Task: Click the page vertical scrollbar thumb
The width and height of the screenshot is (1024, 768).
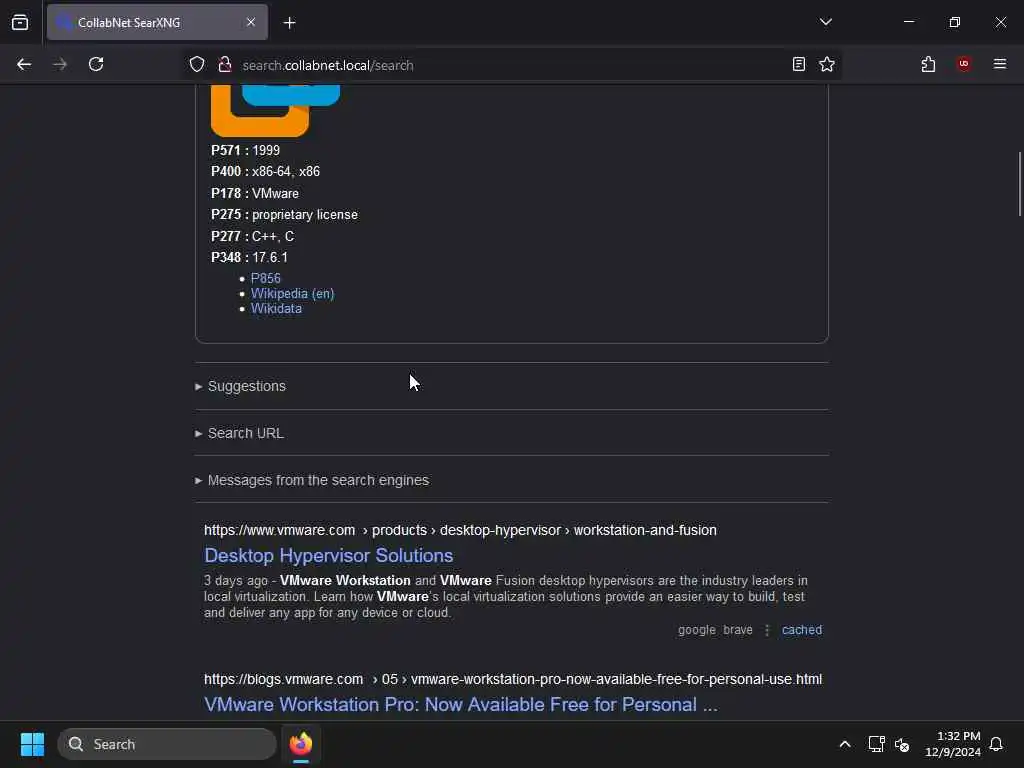Action: coord(1019,184)
